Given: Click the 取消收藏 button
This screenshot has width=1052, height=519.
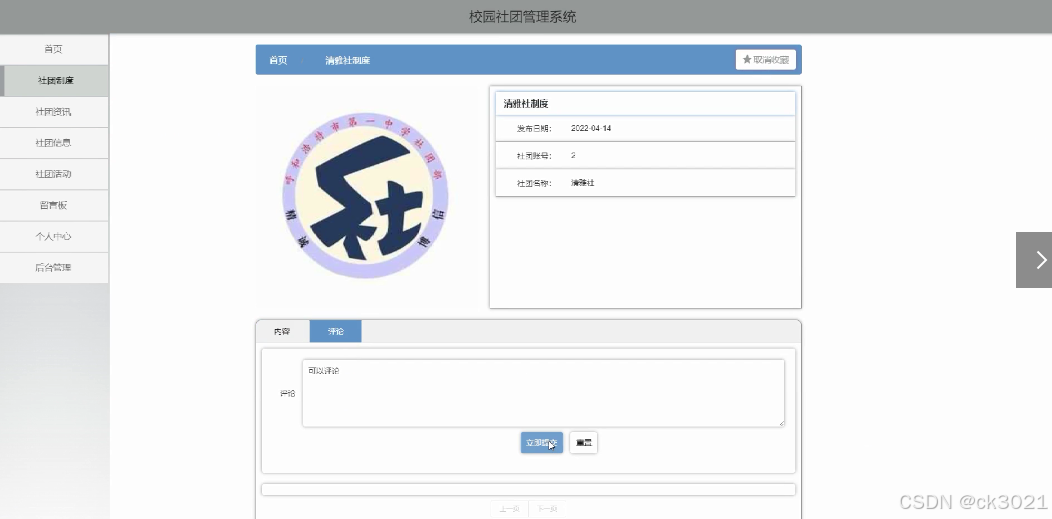Looking at the screenshot, I should point(766,60).
